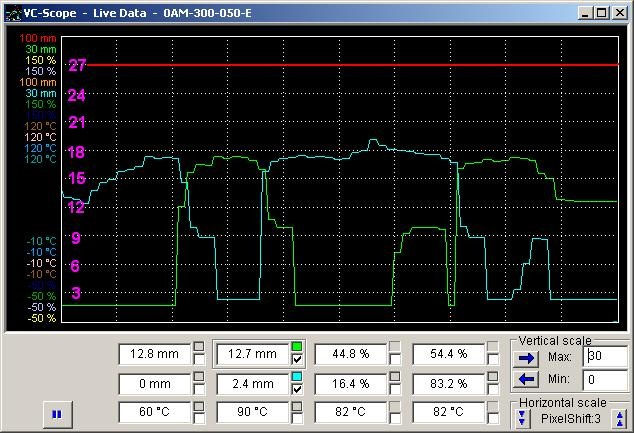This screenshot has height=433, width=634.
Task: Click the orange 100 mm legend label
Action: click(x=38, y=82)
